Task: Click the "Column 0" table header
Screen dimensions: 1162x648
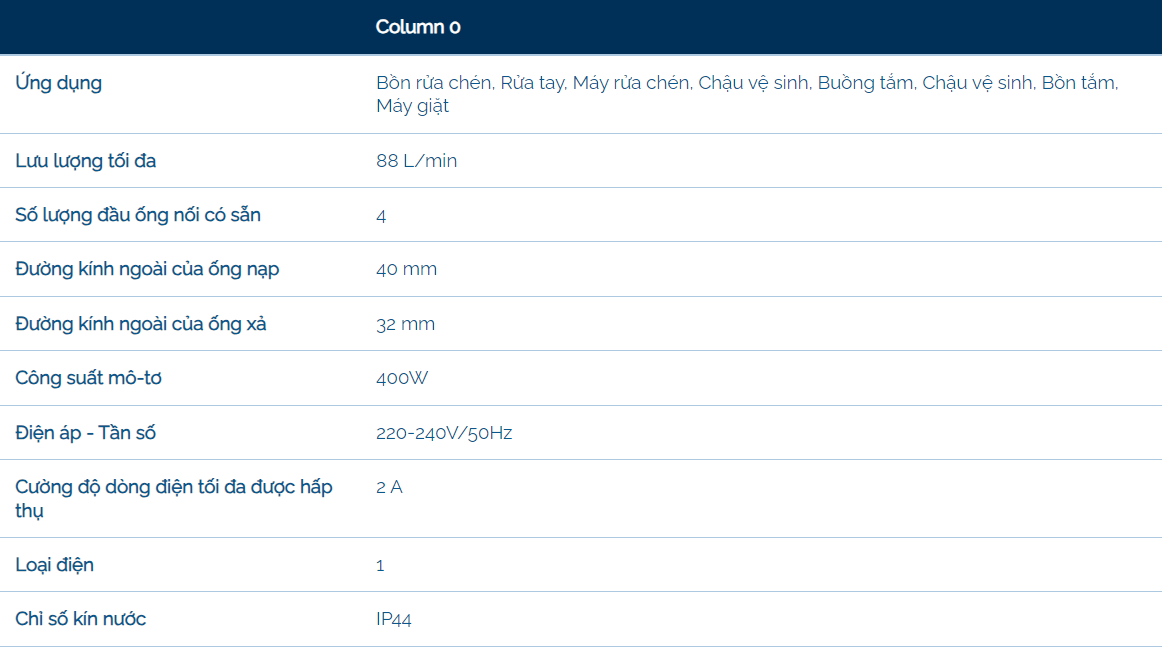Action: tap(418, 27)
